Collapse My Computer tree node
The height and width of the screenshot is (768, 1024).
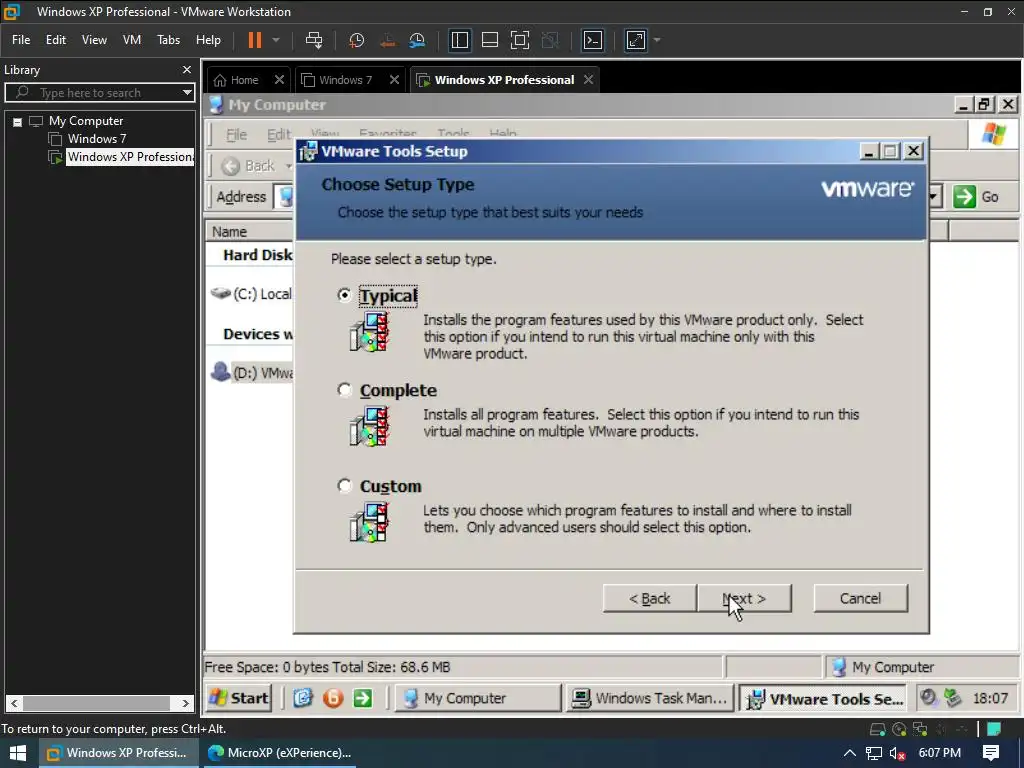18,121
